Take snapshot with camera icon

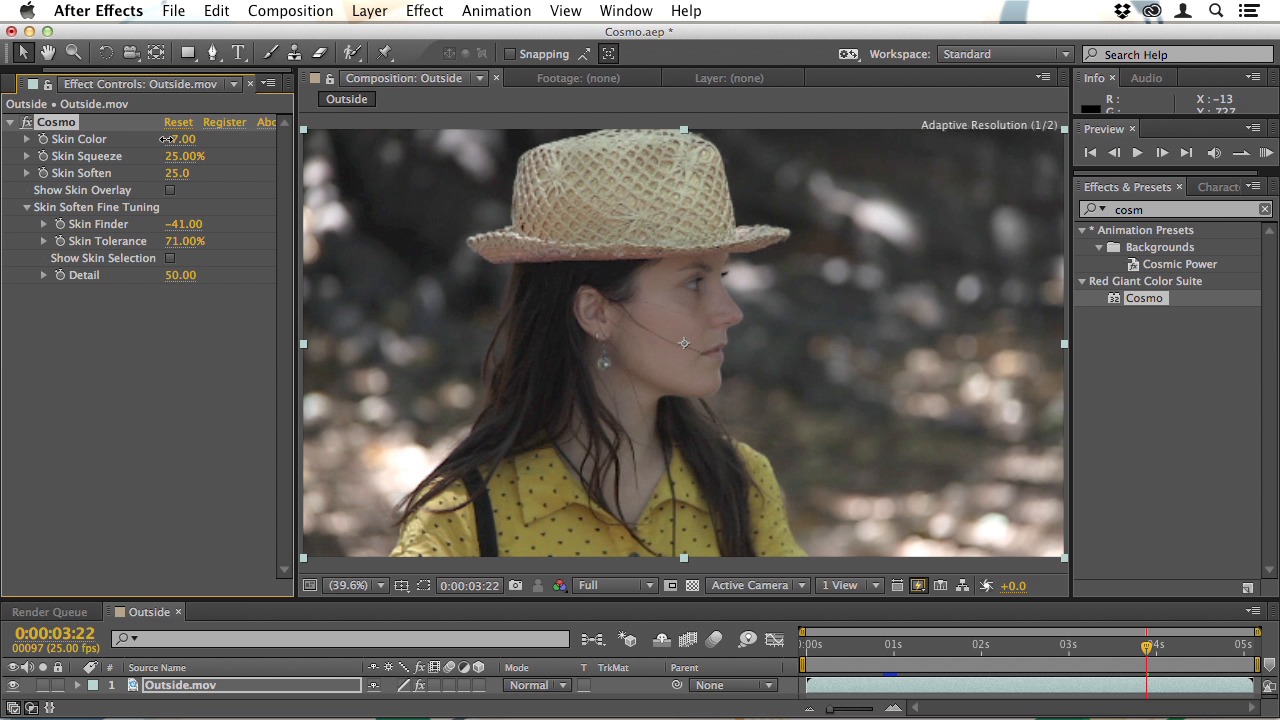(515, 586)
